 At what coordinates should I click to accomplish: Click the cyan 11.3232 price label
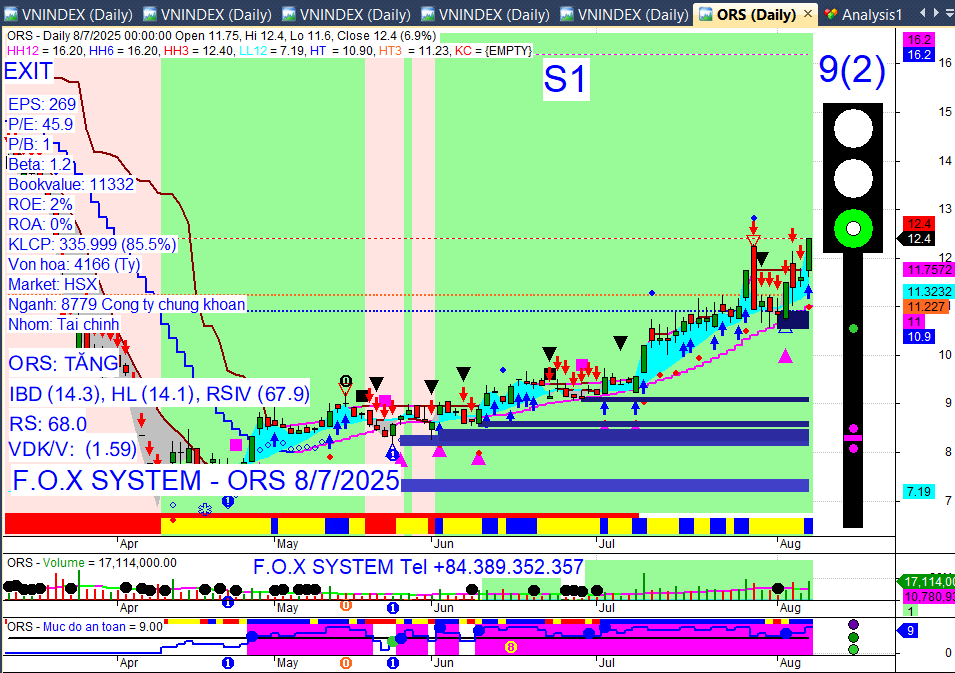tap(929, 292)
